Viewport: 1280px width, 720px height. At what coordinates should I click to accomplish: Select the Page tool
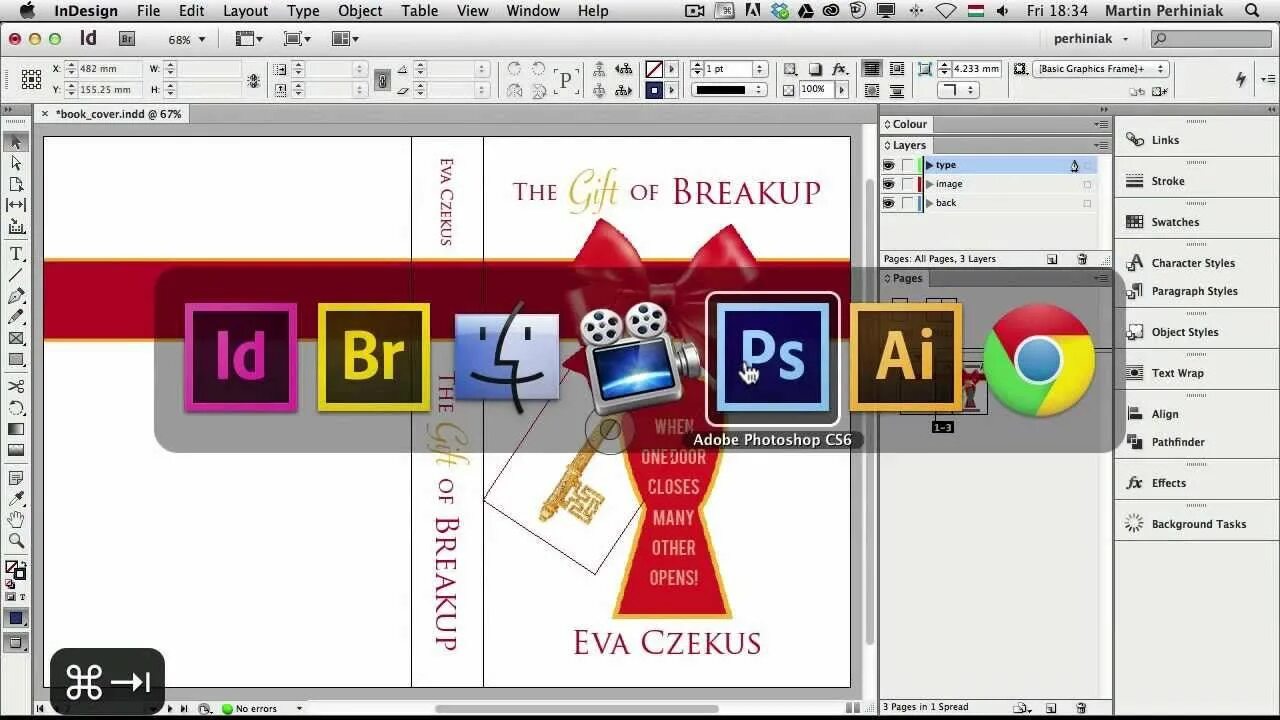click(x=16, y=184)
